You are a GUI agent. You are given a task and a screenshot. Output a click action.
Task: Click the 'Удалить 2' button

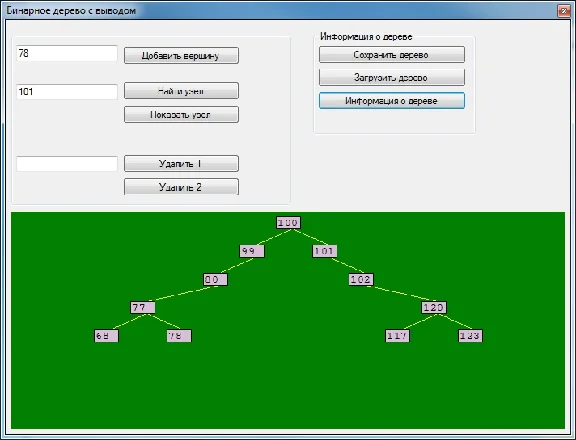pyautogui.click(x=181, y=187)
